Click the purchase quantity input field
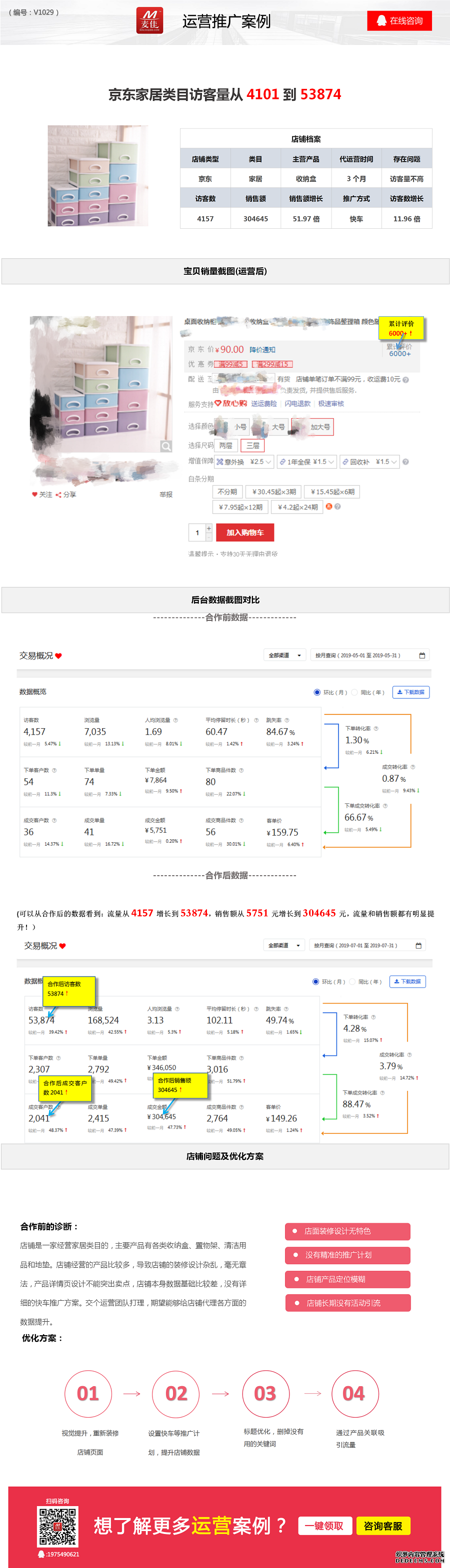This screenshot has width=450, height=1568. click(x=197, y=532)
